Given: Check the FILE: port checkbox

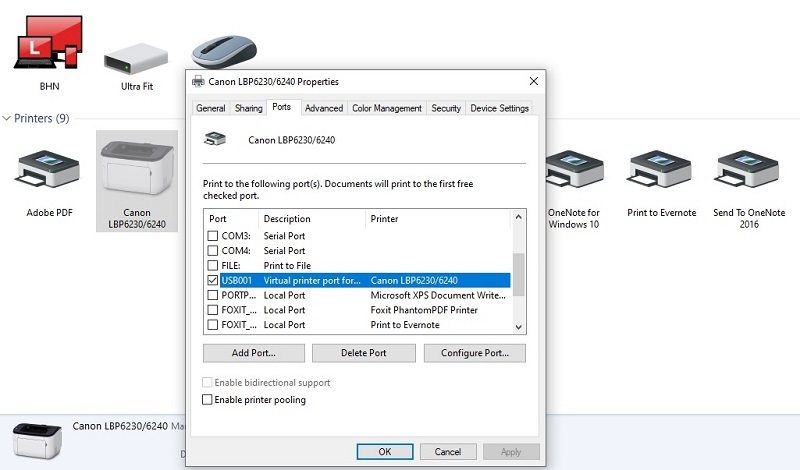Looking at the screenshot, I should 212,266.
